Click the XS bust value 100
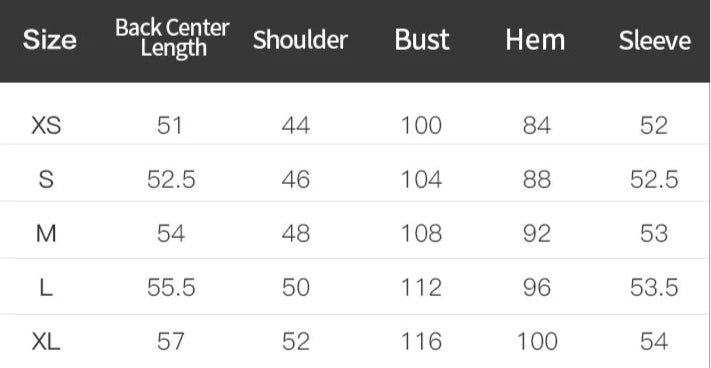The width and height of the screenshot is (711, 368). [x=421, y=125]
